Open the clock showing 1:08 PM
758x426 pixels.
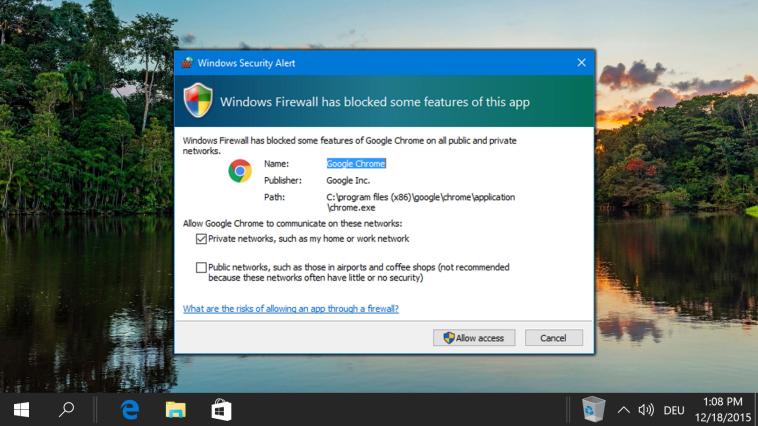tap(723, 410)
